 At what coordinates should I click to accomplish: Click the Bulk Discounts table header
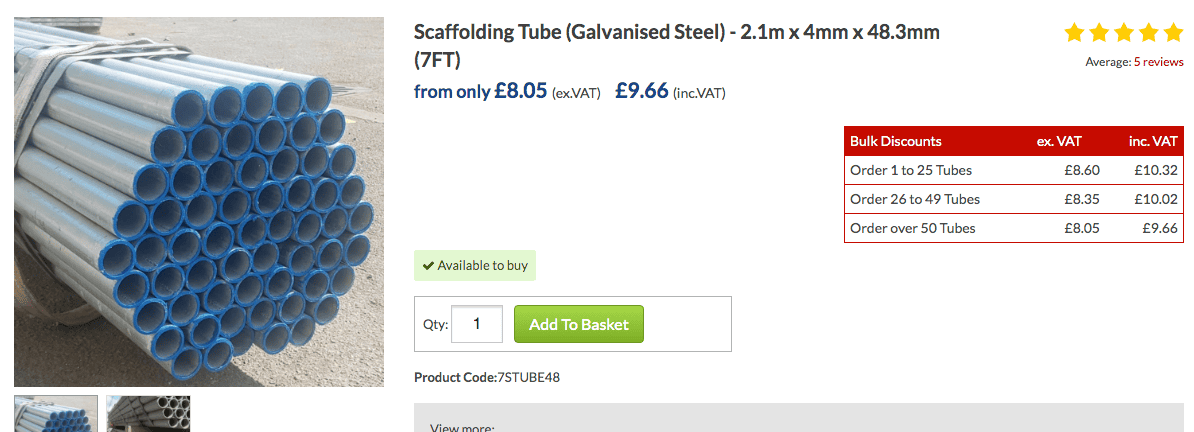tap(896, 141)
